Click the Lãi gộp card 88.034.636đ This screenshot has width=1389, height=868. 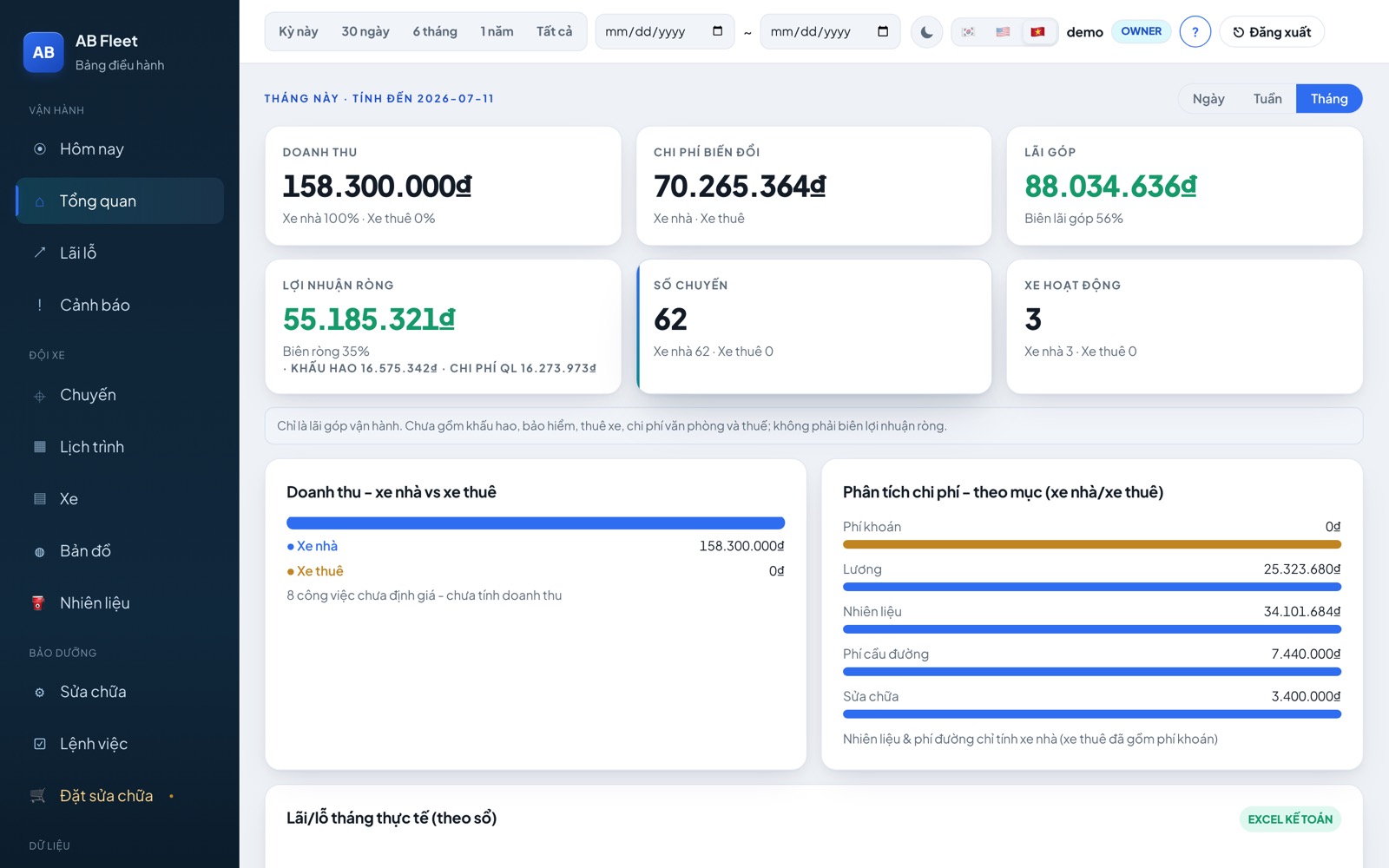click(1185, 186)
